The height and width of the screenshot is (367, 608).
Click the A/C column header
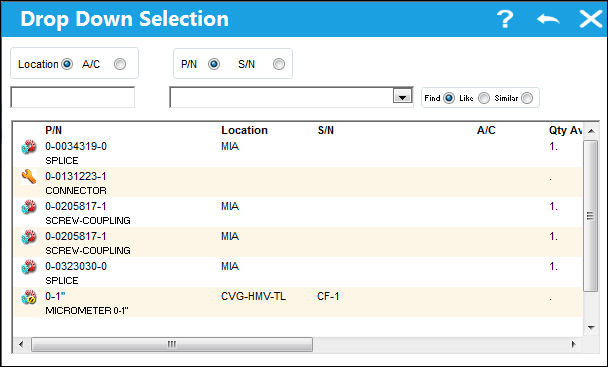tap(486, 130)
